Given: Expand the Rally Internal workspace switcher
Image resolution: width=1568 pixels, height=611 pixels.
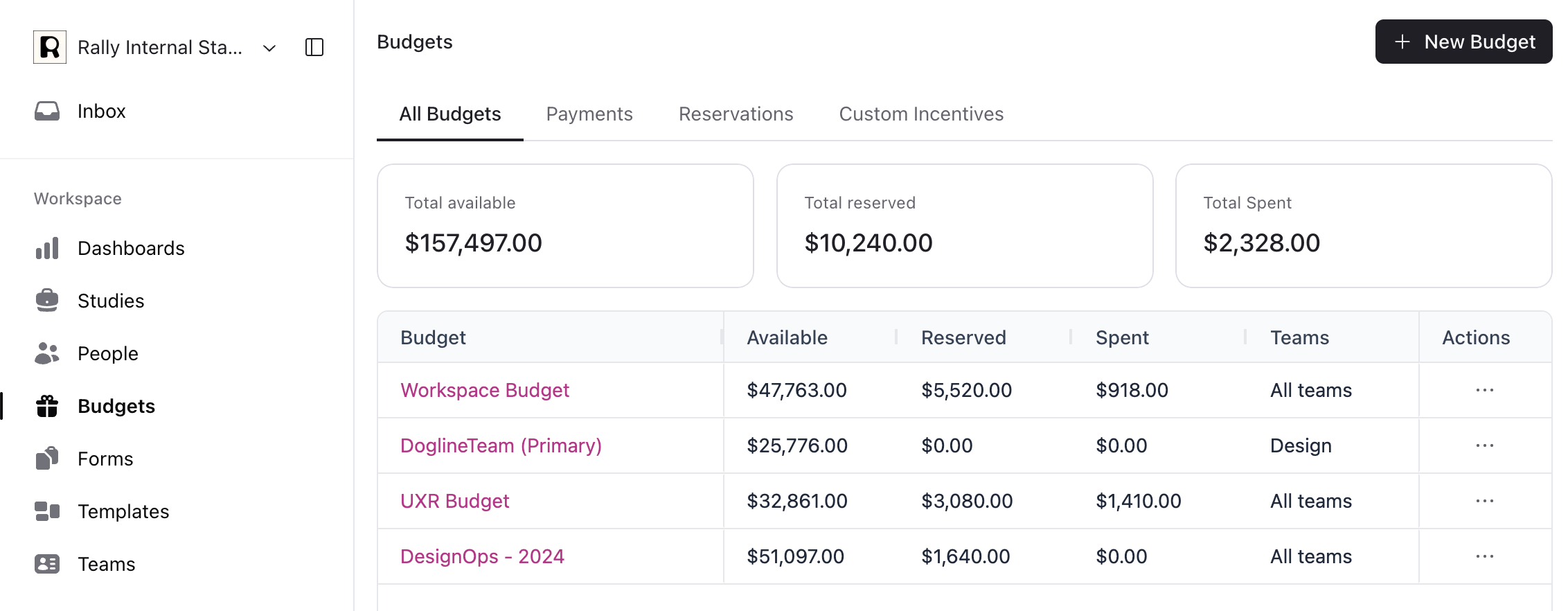Looking at the screenshot, I should pos(269,48).
